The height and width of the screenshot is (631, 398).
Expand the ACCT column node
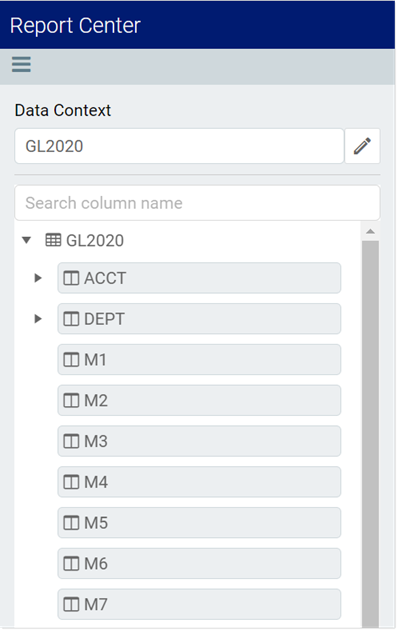(x=38, y=278)
